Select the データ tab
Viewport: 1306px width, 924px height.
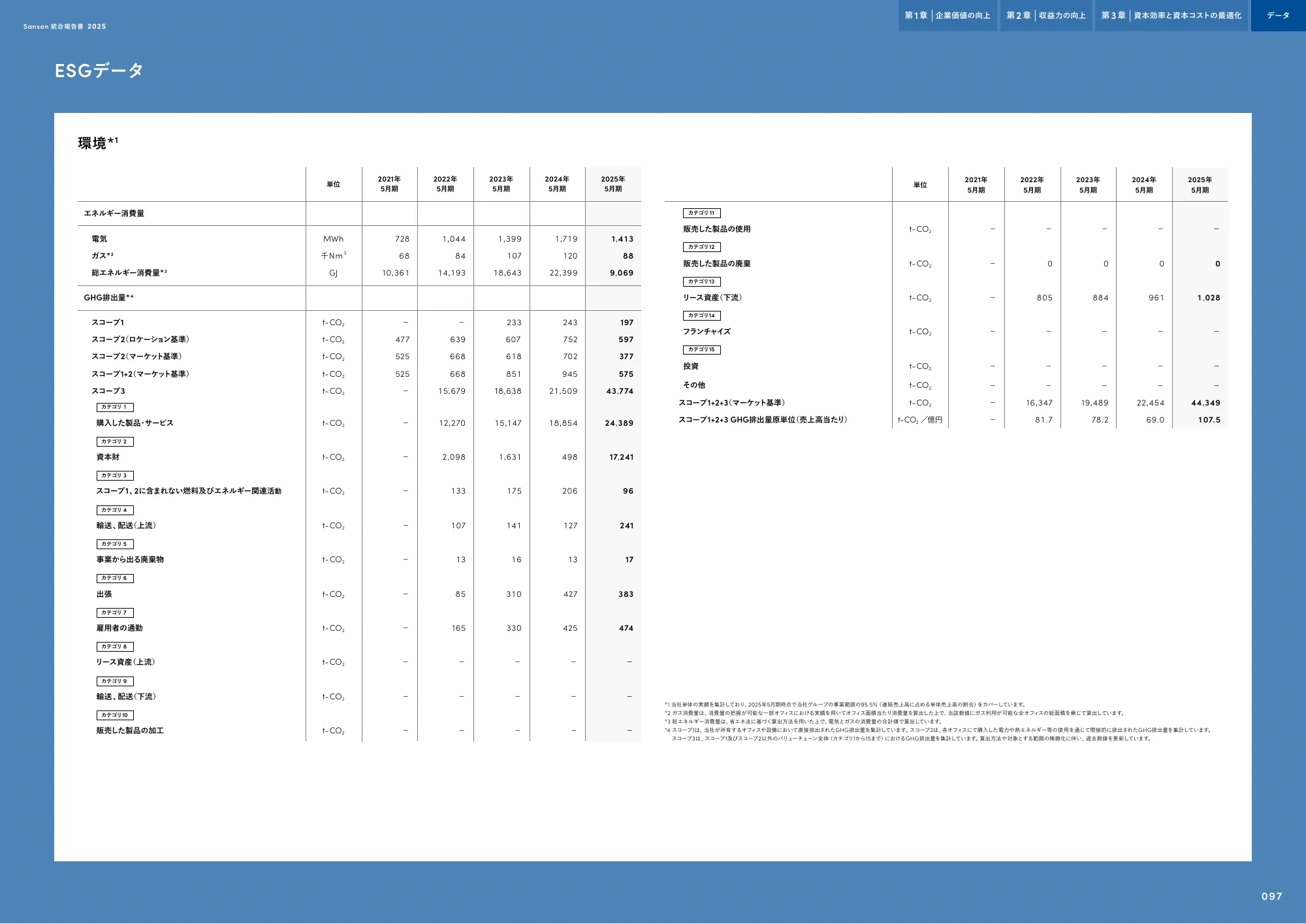tap(1278, 16)
